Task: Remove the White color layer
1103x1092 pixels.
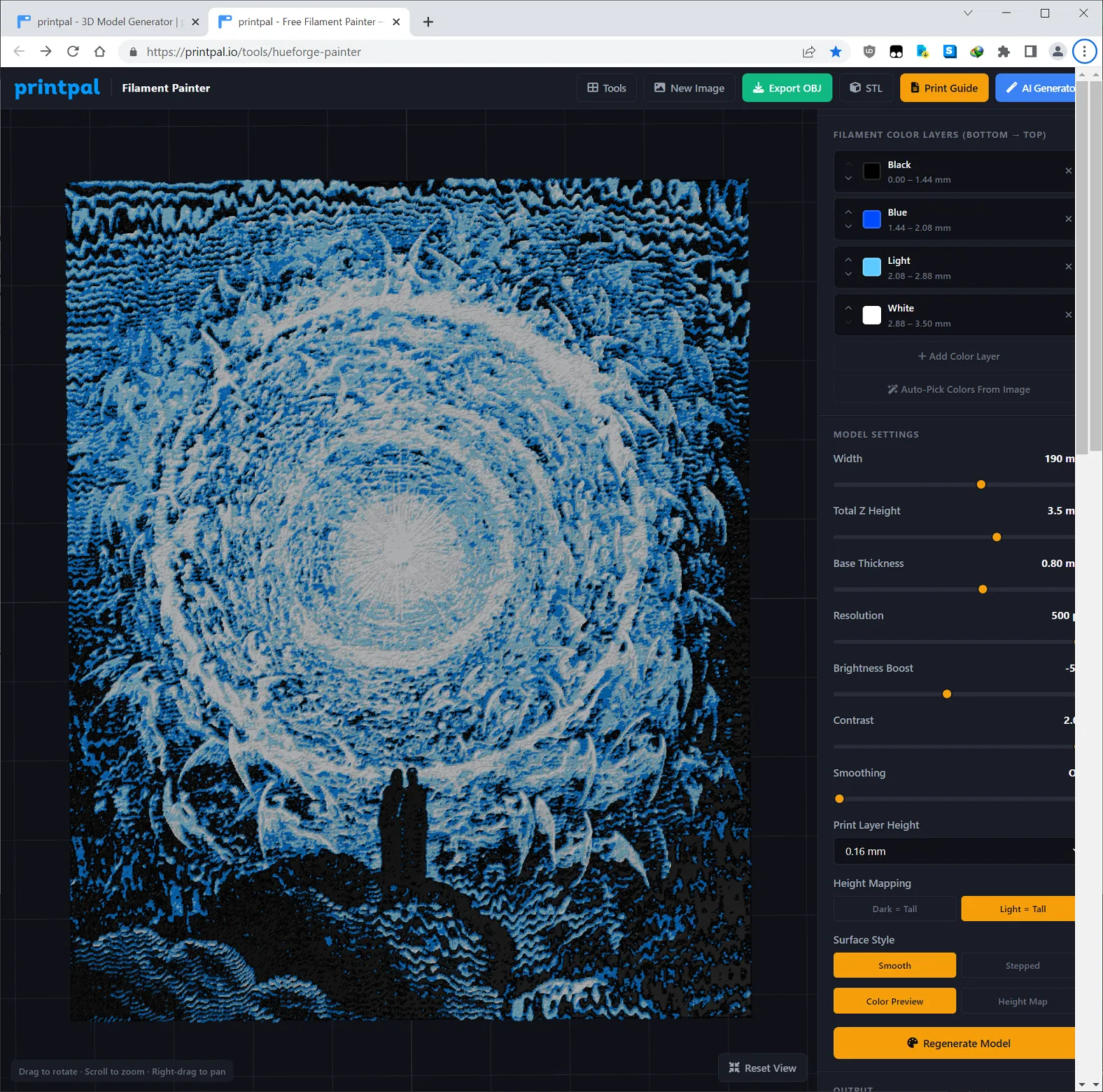Action: [x=1068, y=315]
